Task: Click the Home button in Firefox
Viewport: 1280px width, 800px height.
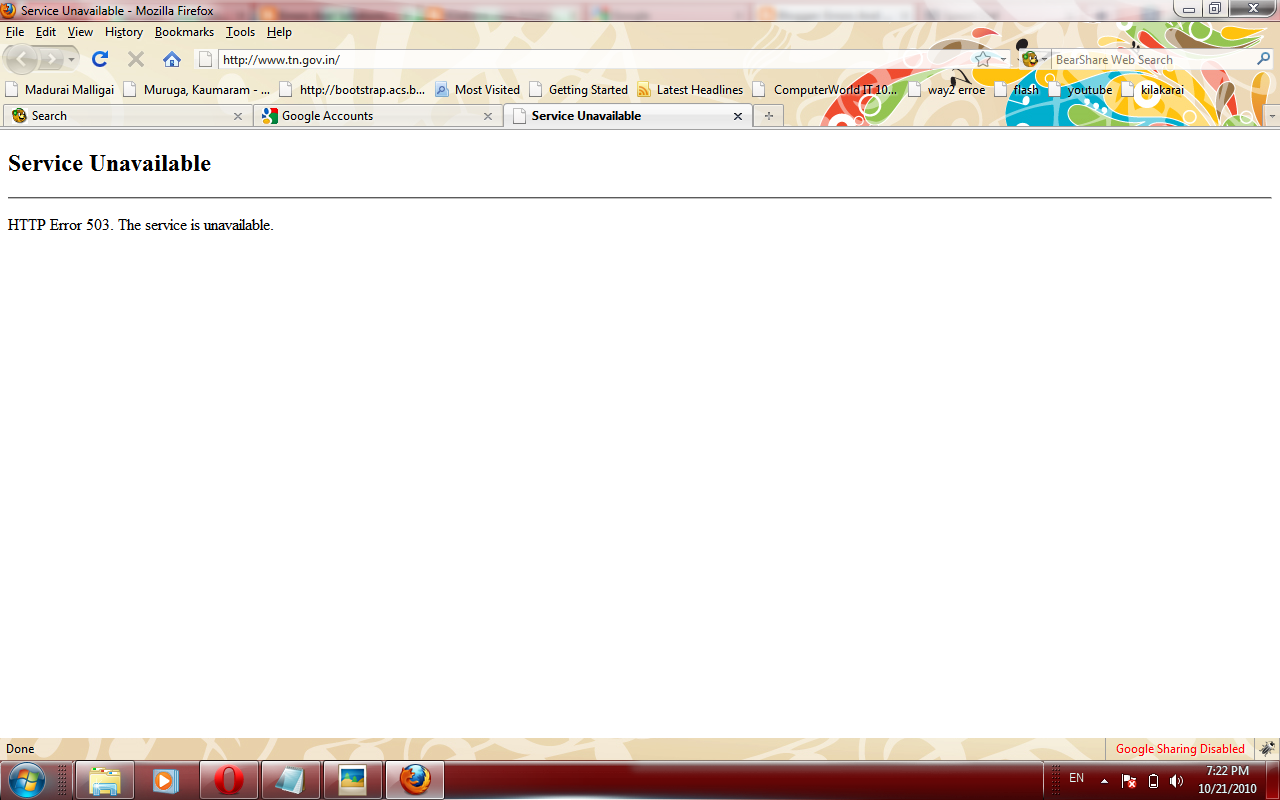Action: coord(171,59)
